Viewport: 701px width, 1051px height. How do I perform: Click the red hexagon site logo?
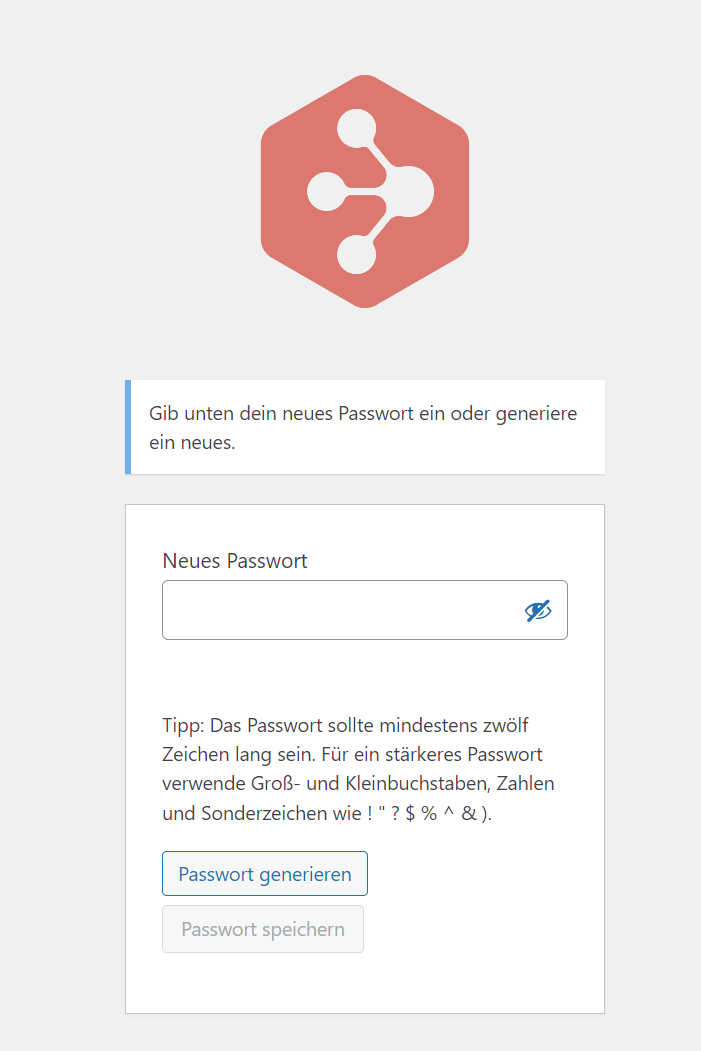pyautogui.click(x=365, y=192)
